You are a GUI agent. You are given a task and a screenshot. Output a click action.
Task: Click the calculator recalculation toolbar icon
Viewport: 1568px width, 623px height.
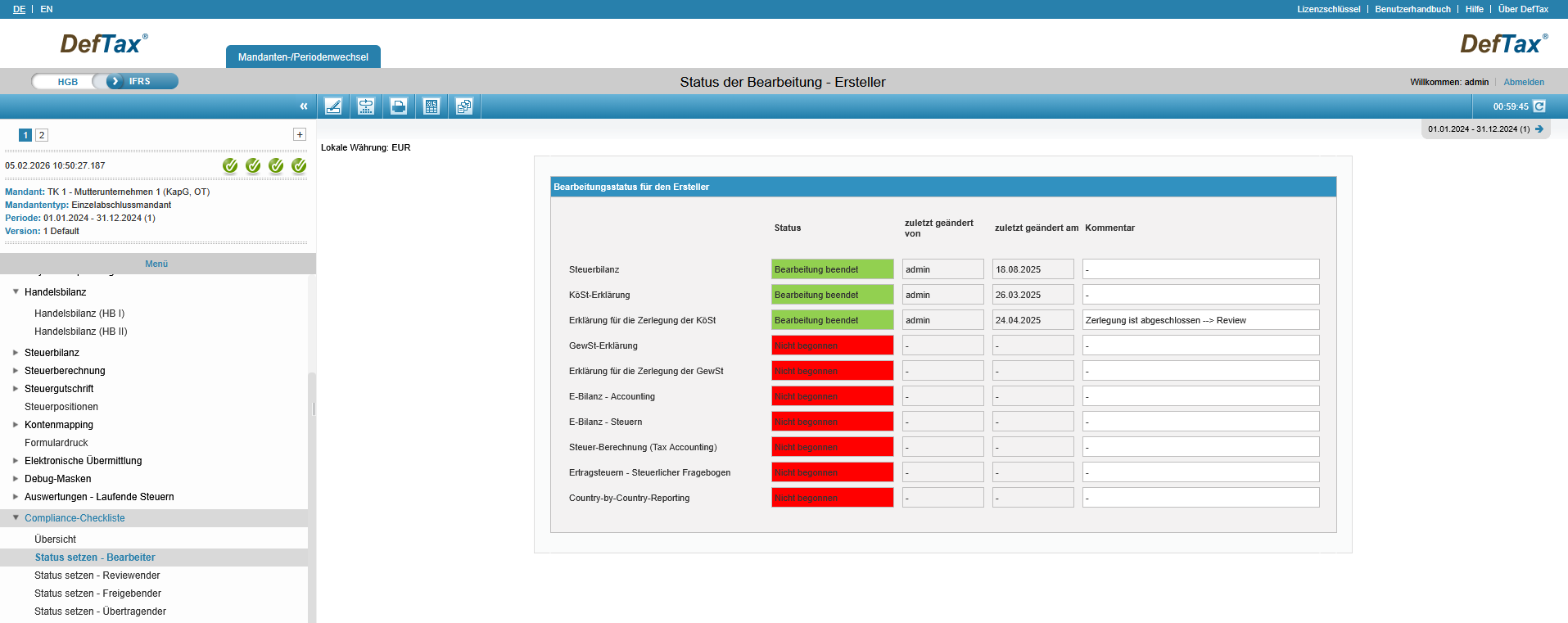pos(366,106)
